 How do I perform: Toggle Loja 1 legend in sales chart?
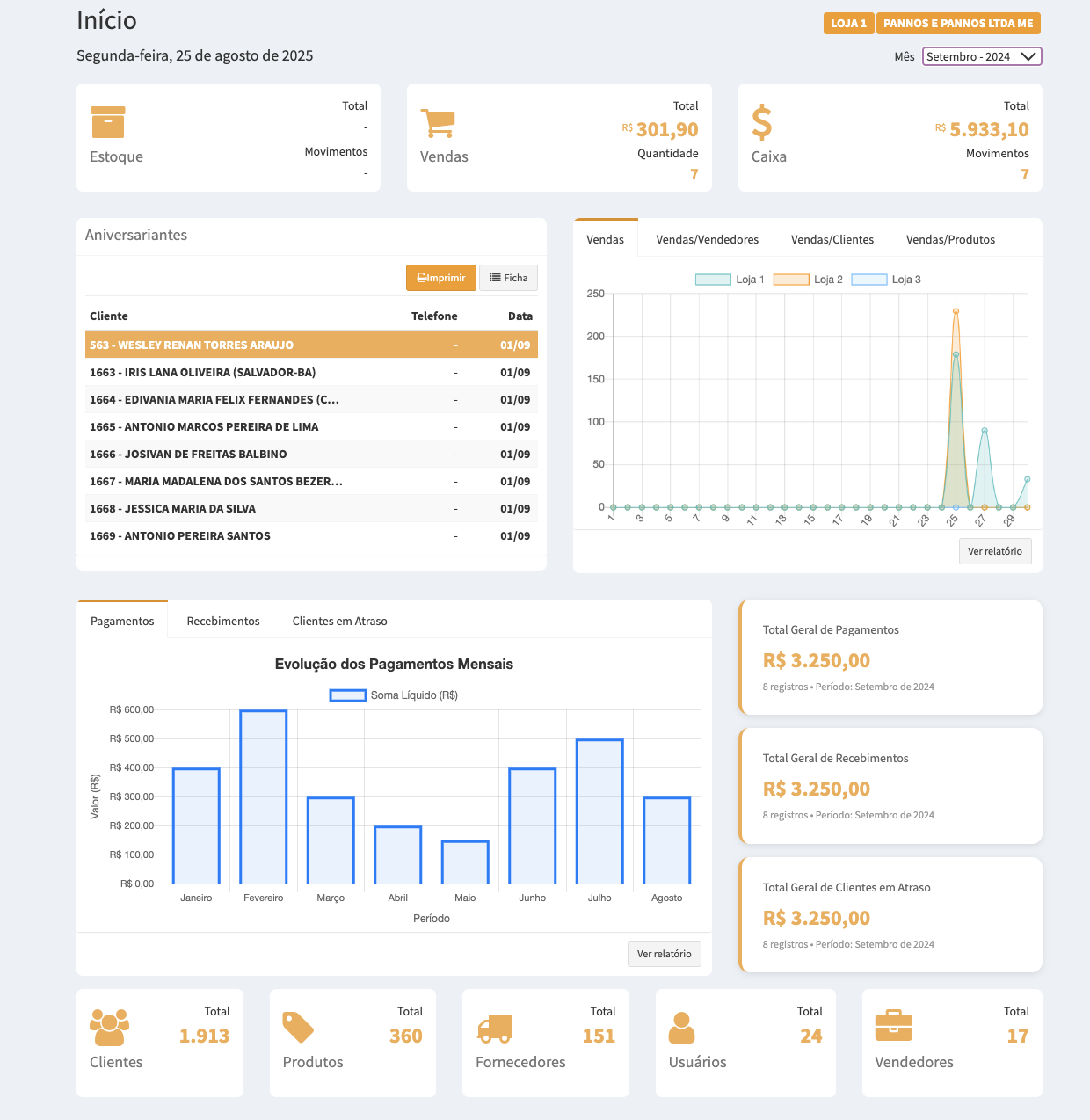pyautogui.click(x=730, y=280)
